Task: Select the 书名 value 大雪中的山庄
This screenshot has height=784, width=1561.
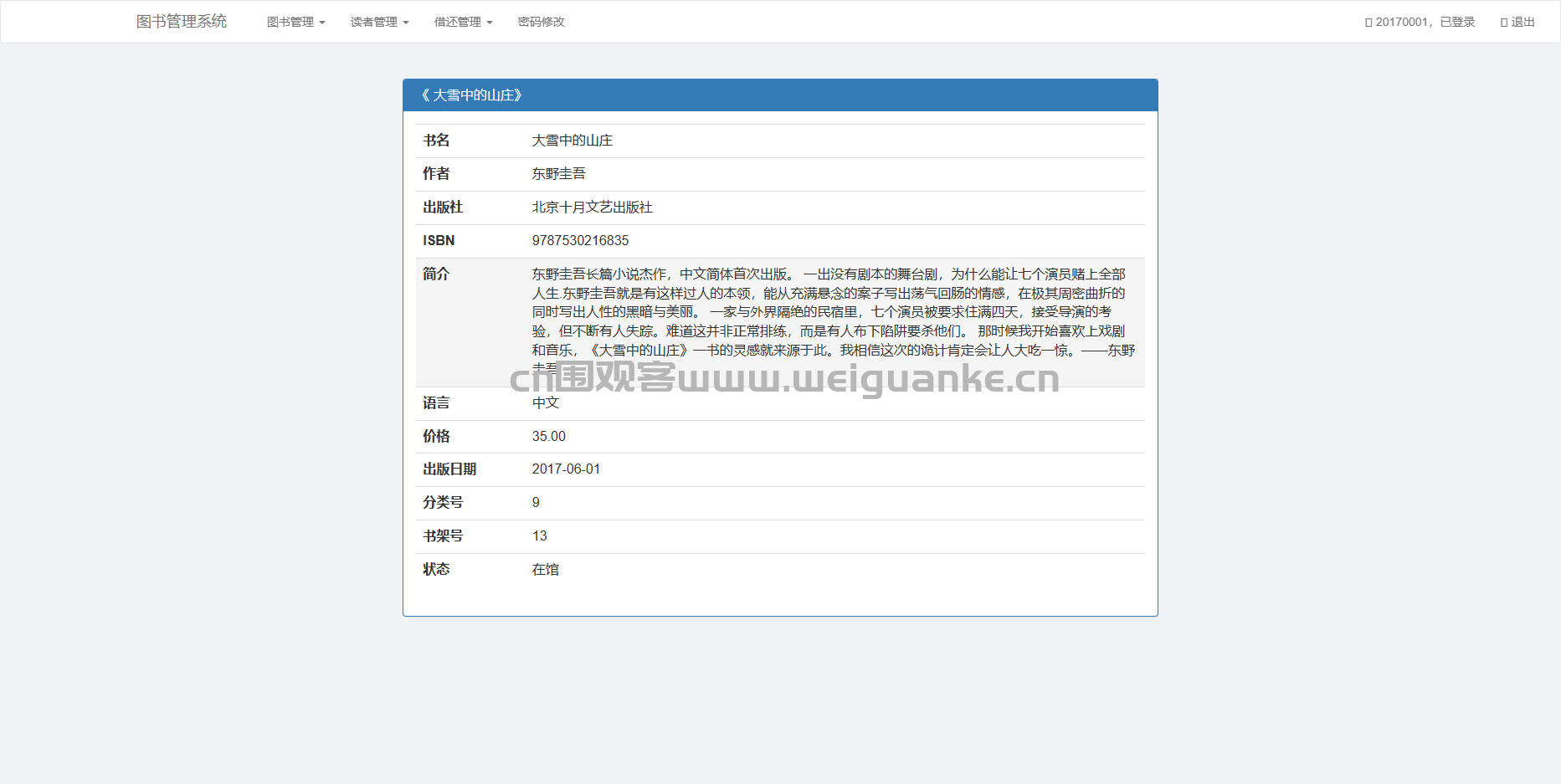Action: click(573, 141)
